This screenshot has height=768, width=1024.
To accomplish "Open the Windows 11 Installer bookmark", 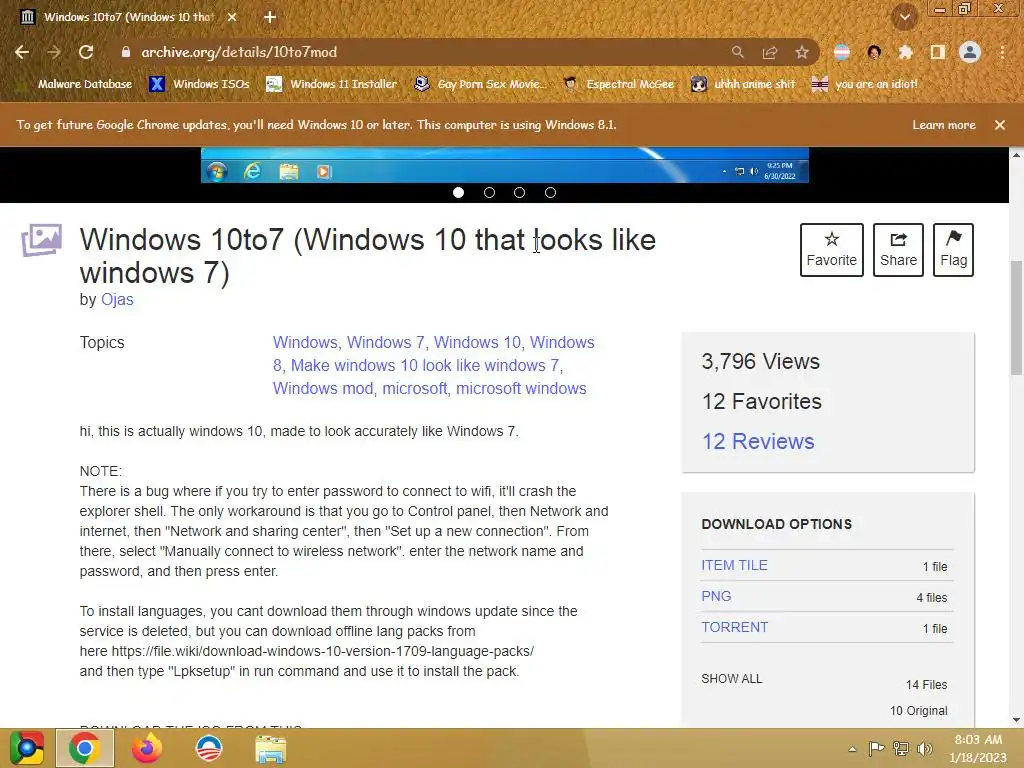I will pos(332,84).
